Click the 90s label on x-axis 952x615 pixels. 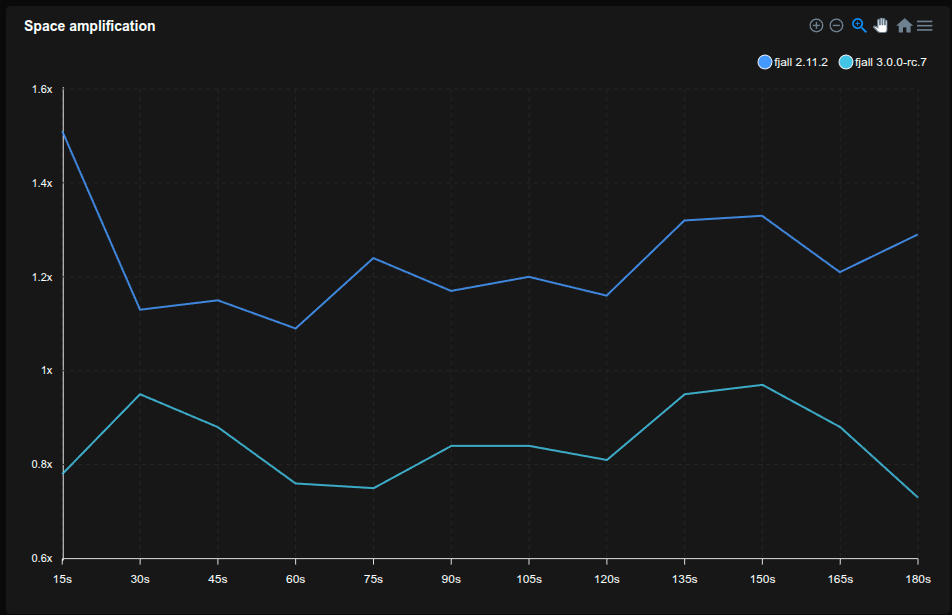click(x=451, y=579)
